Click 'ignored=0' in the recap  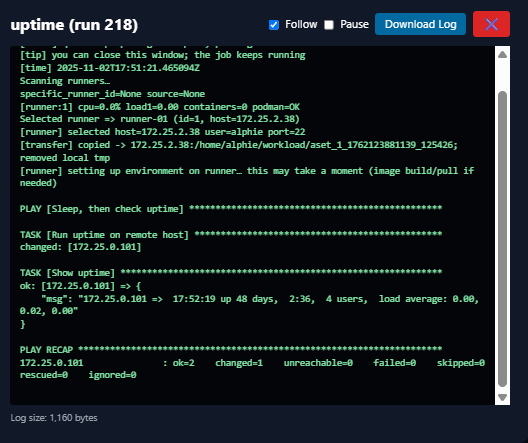pyautogui.click(x=112, y=375)
